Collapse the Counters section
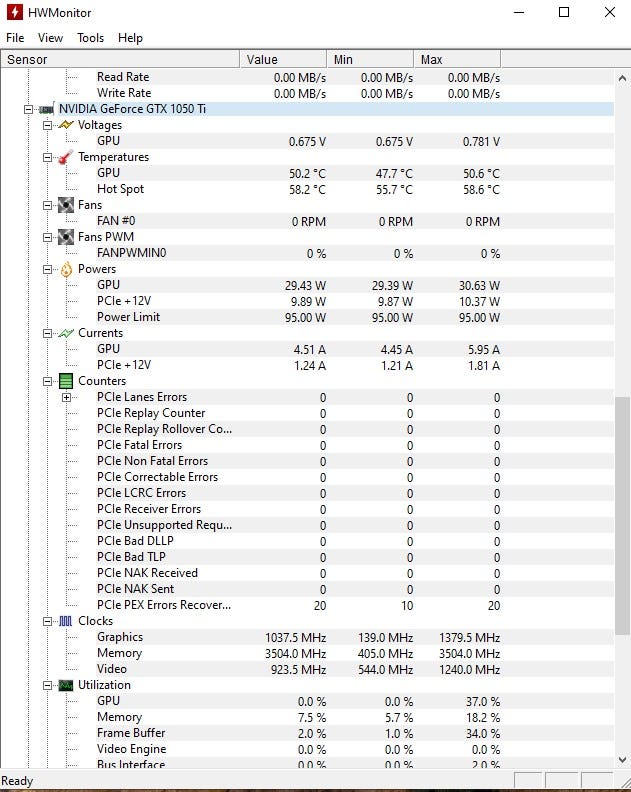The width and height of the screenshot is (631, 792). pos(48,381)
